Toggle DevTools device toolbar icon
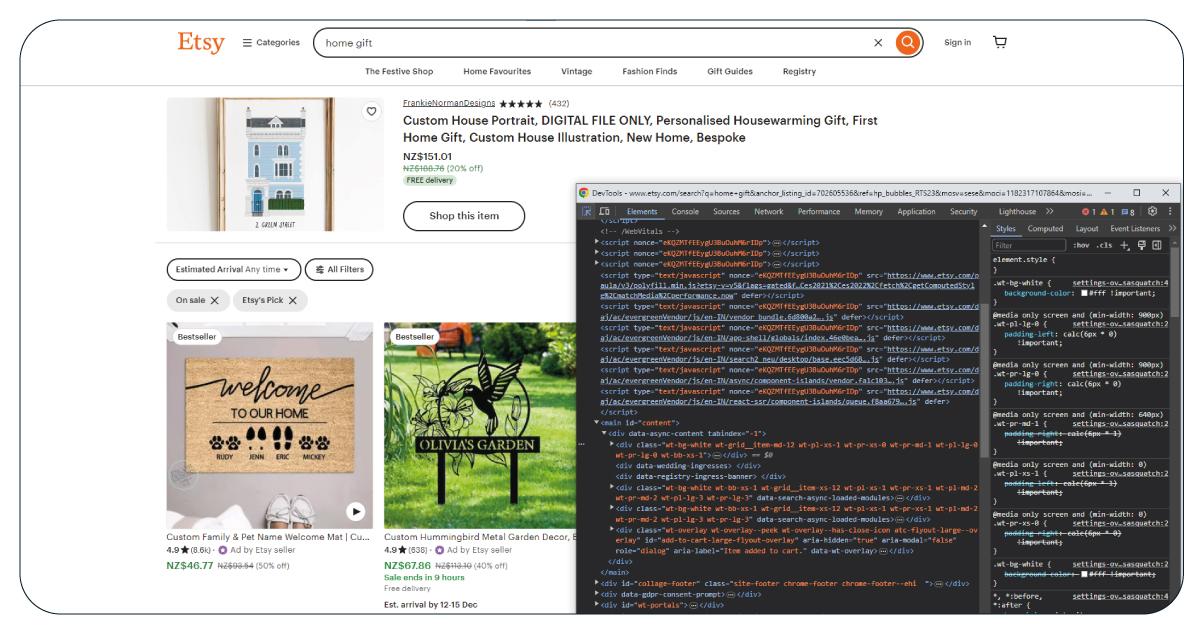The image size is (1203, 634). 604,212
